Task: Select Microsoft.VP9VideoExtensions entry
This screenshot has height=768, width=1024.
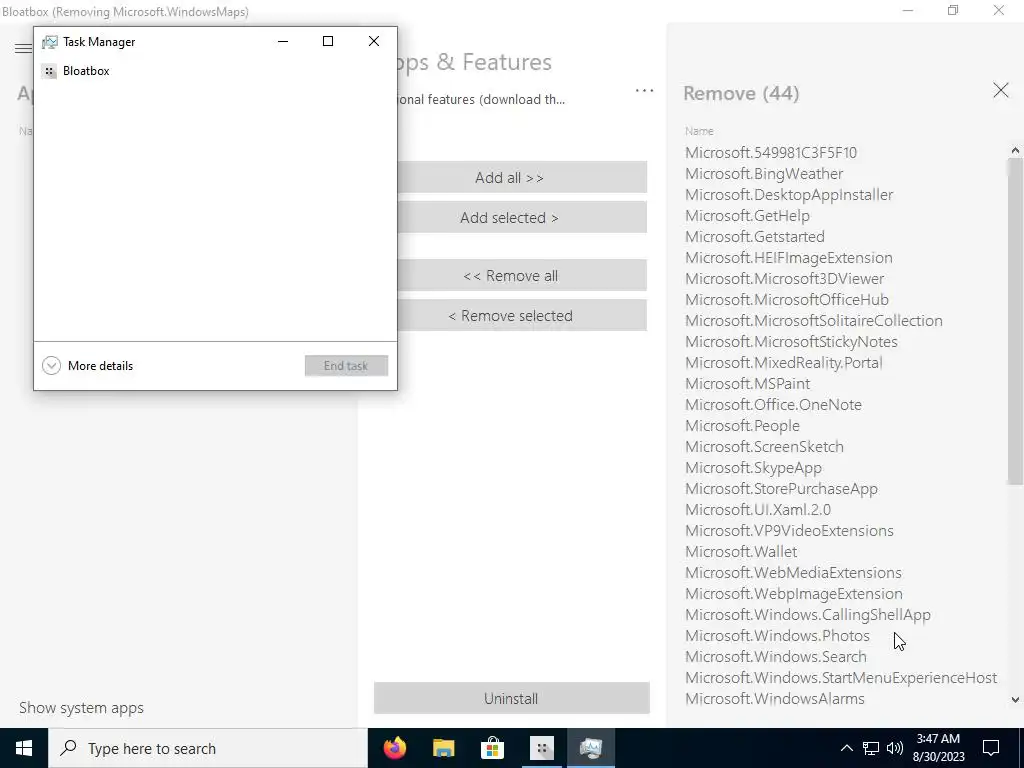Action: click(x=790, y=530)
